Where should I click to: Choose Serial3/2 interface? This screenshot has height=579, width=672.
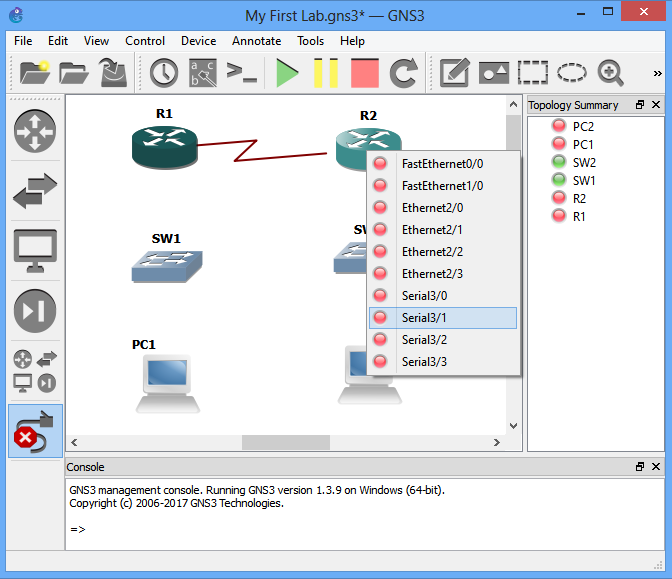point(443,340)
